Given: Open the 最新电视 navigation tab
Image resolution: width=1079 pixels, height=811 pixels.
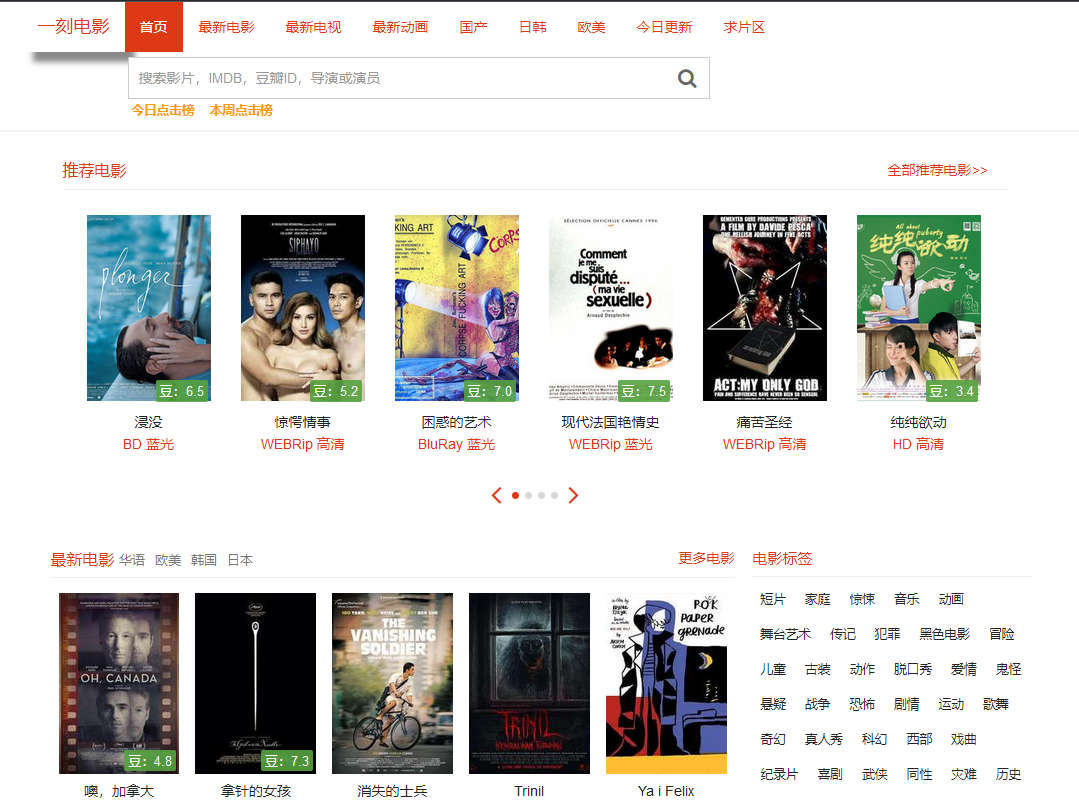Looking at the screenshot, I should click(x=313, y=27).
